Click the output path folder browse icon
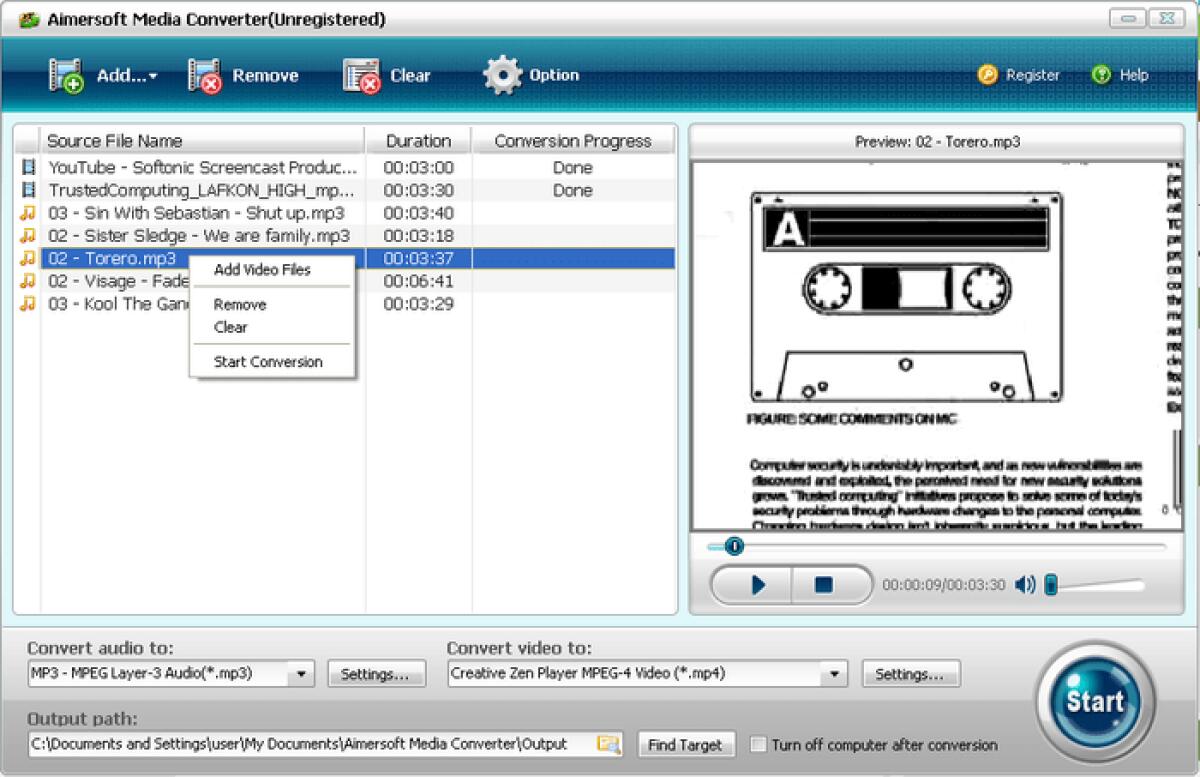 point(610,744)
